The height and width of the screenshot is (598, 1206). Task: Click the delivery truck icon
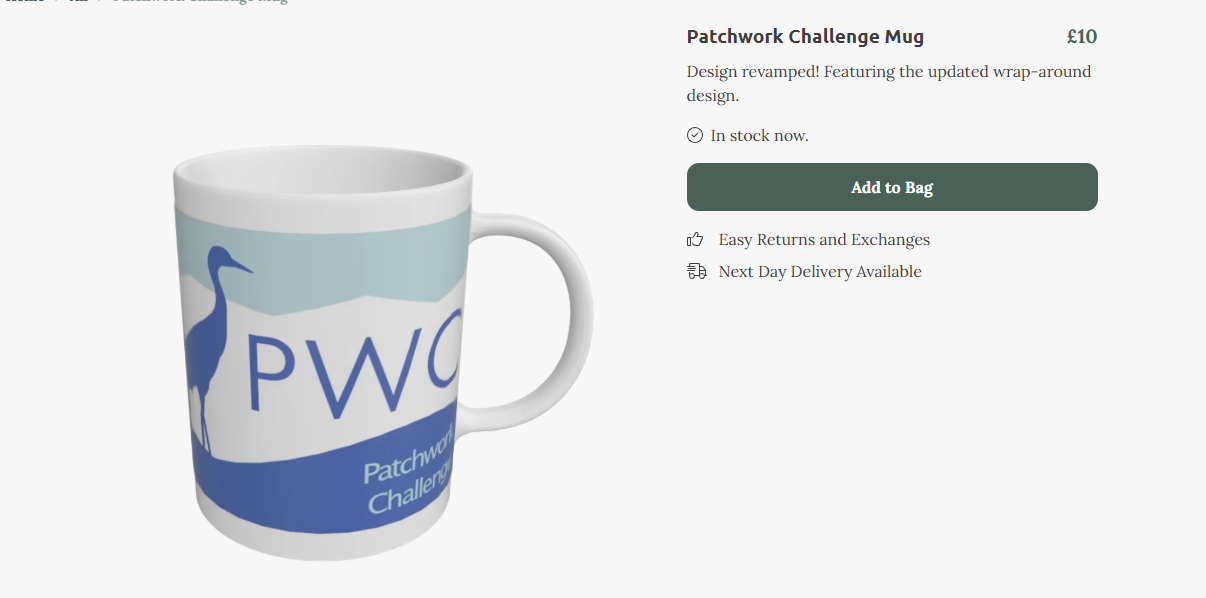pyautogui.click(x=696, y=271)
